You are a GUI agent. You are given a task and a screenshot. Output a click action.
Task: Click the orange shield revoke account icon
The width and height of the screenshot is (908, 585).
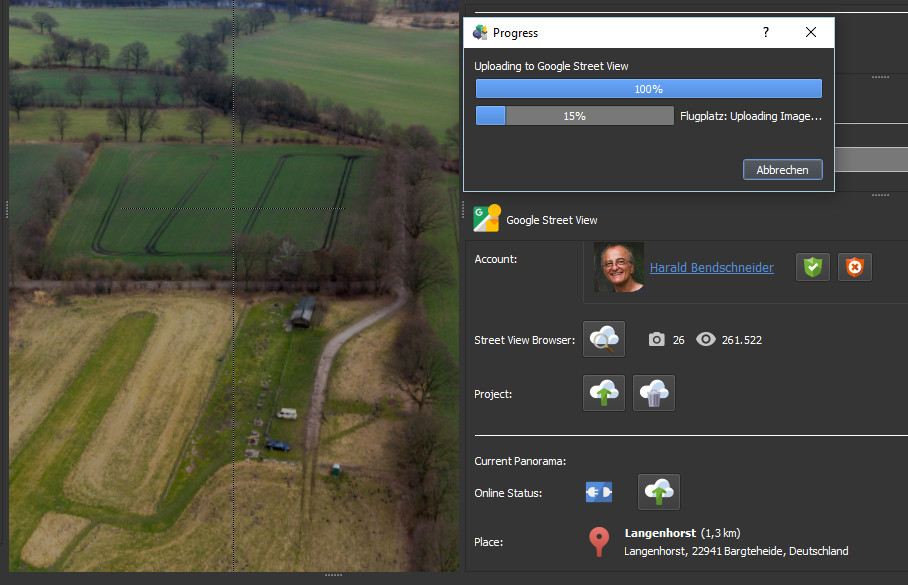pyautogui.click(x=854, y=267)
